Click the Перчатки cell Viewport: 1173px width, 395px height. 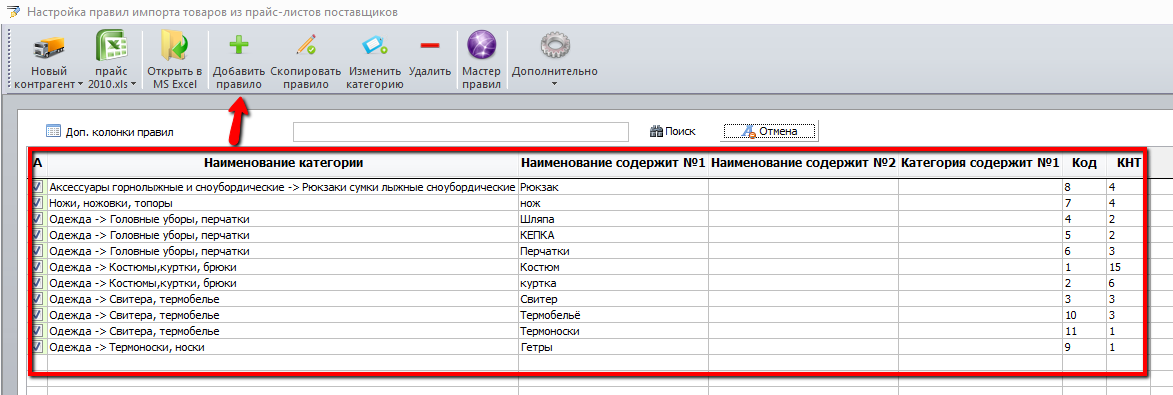[x=613, y=251]
